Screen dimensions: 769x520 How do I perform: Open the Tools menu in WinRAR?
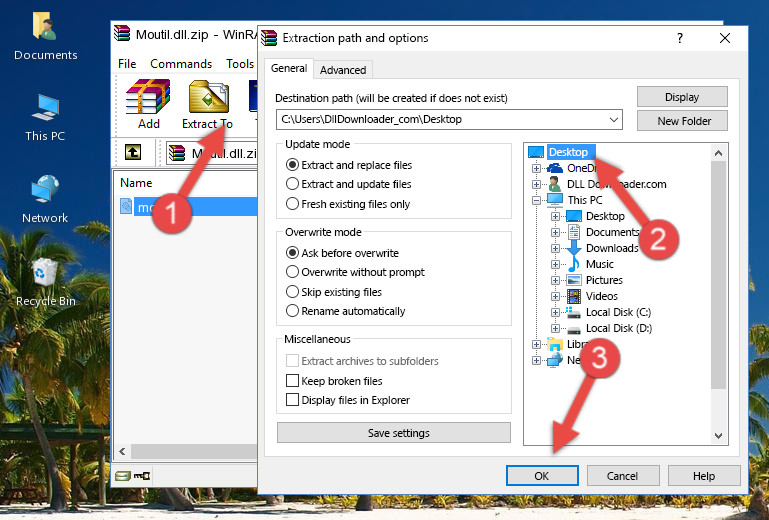click(240, 64)
